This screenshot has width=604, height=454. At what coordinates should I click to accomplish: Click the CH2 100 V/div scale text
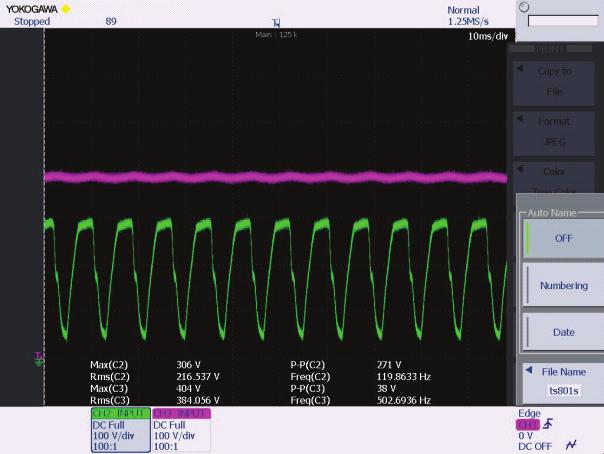pos(113,436)
